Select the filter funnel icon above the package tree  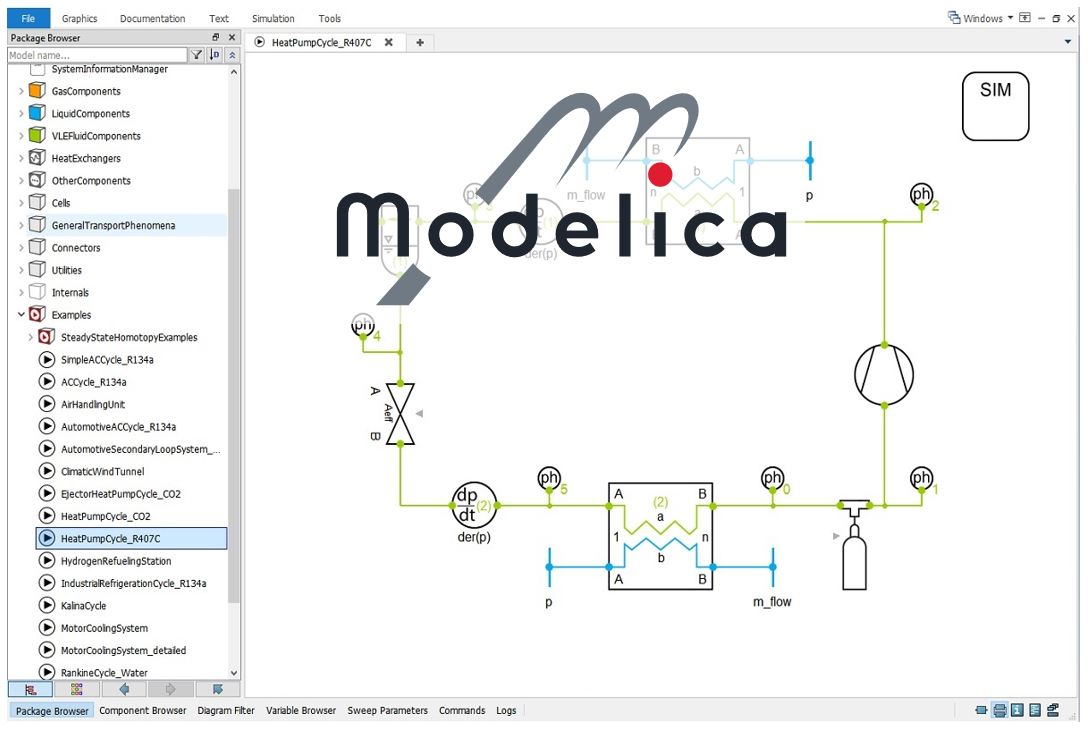(197, 54)
